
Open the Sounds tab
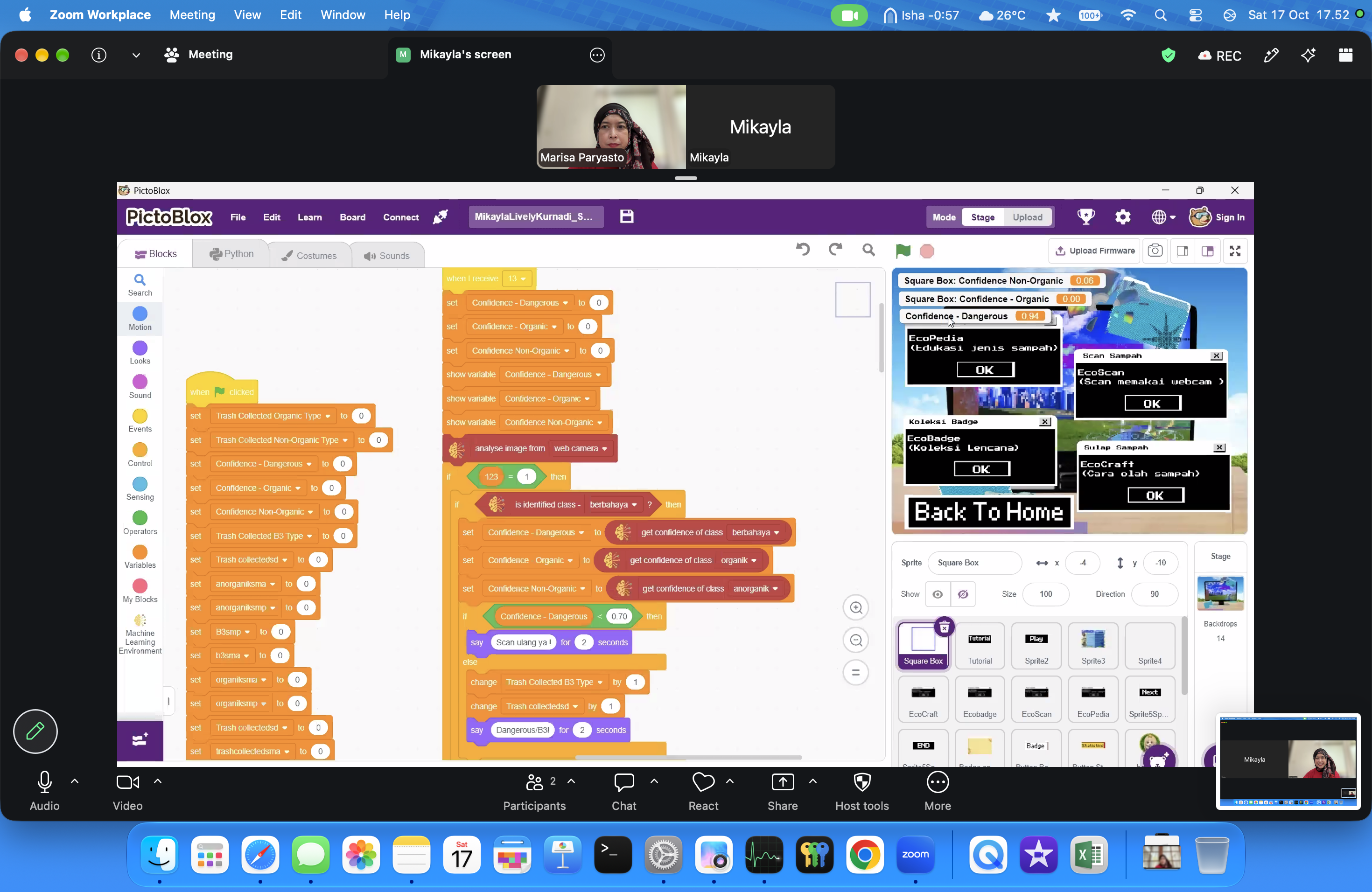[x=387, y=255]
